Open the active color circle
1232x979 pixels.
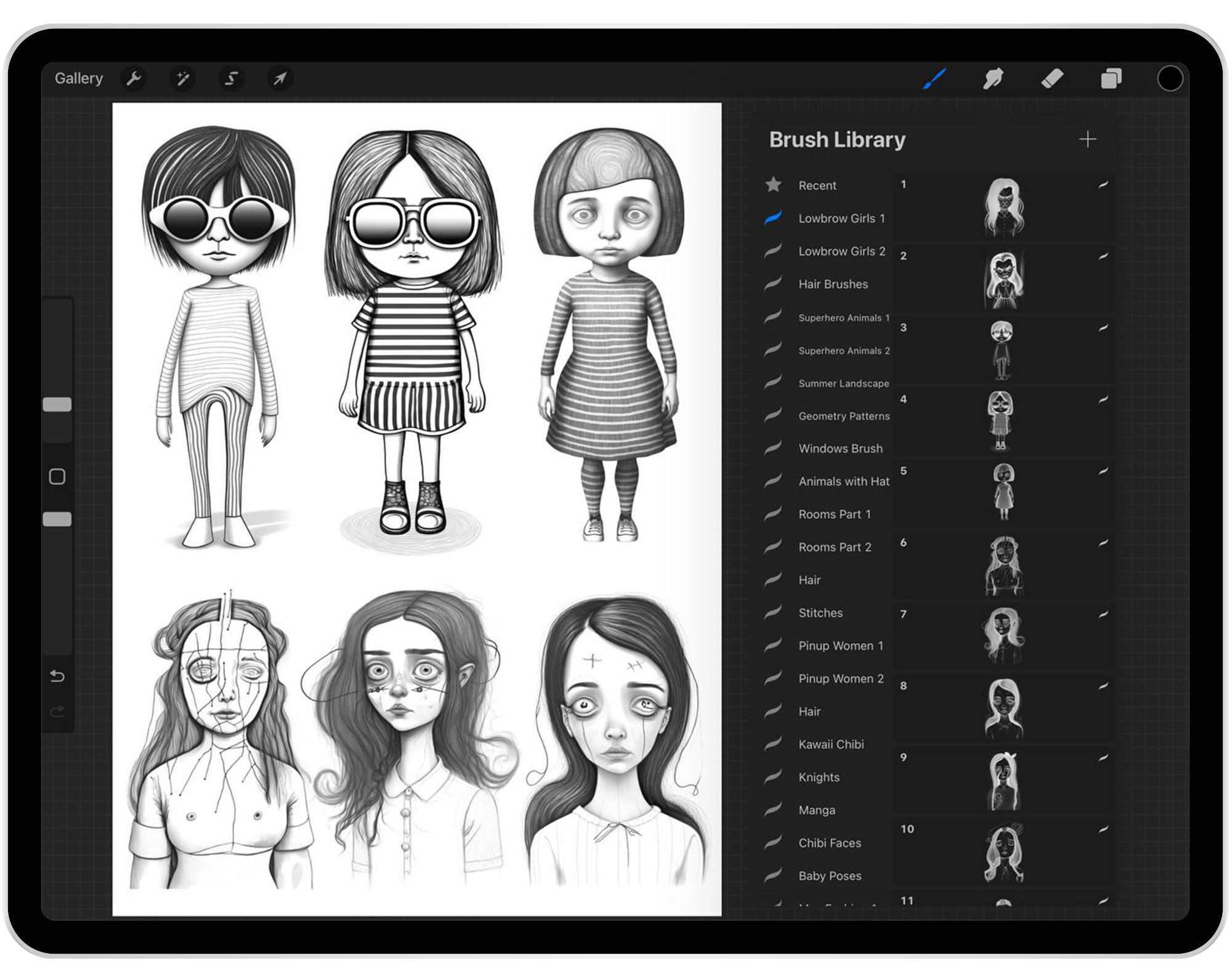click(x=1169, y=79)
